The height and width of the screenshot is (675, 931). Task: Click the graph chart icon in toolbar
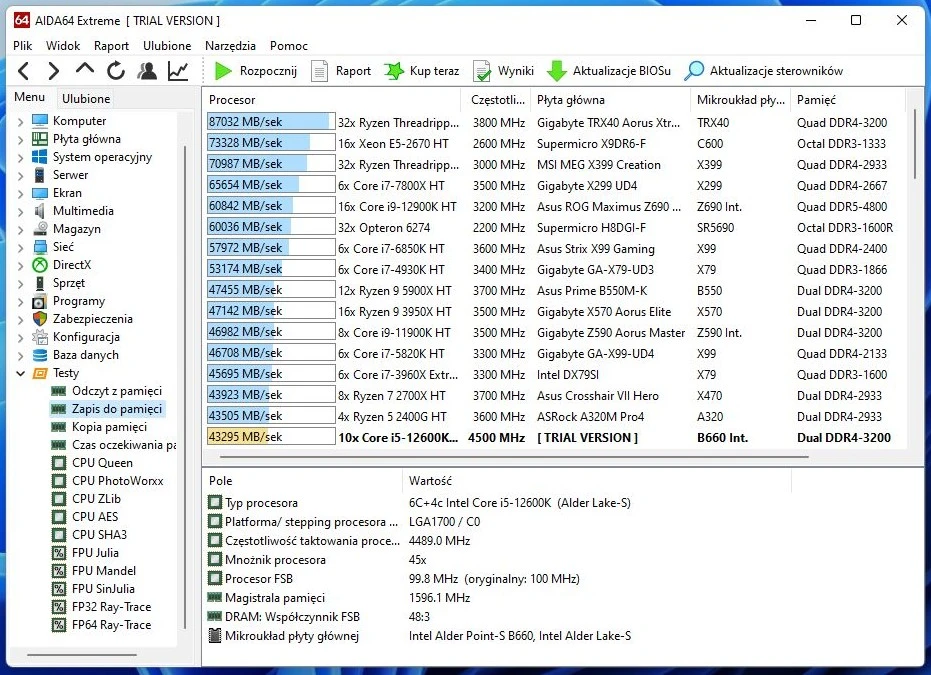tap(178, 71)
